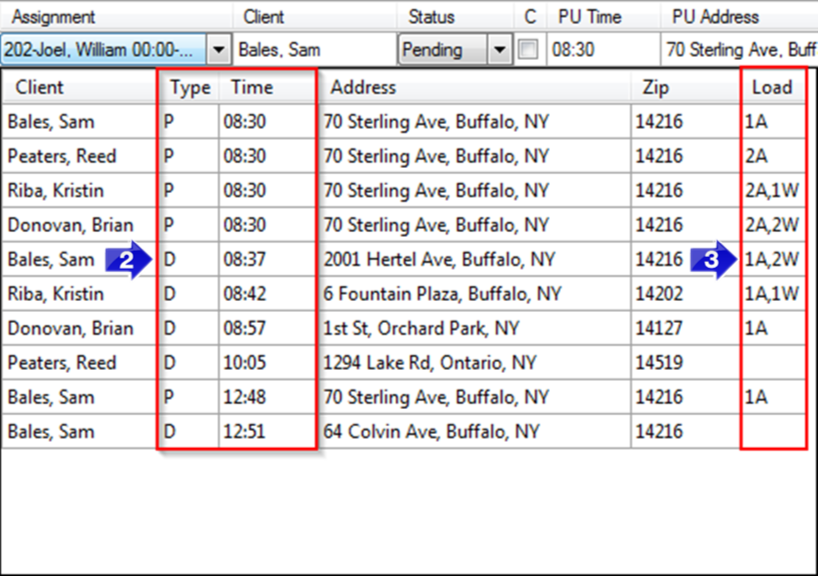
Task: Click the 12:51 time cell
Action: (x=245, y=431)
